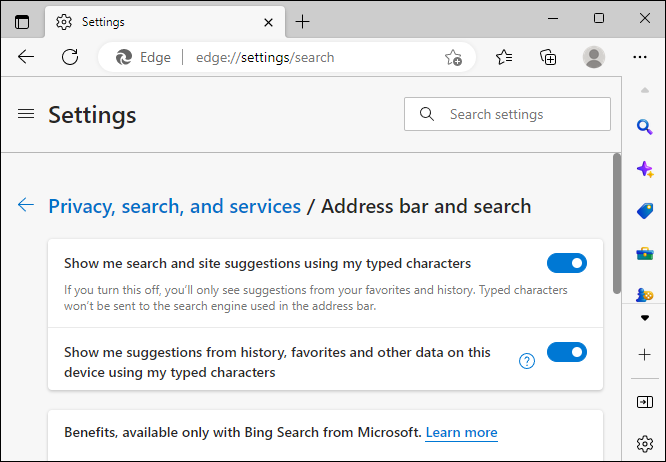
Task: Click the page vertical scrollbar thumb
Action: [x=617, y=223]
